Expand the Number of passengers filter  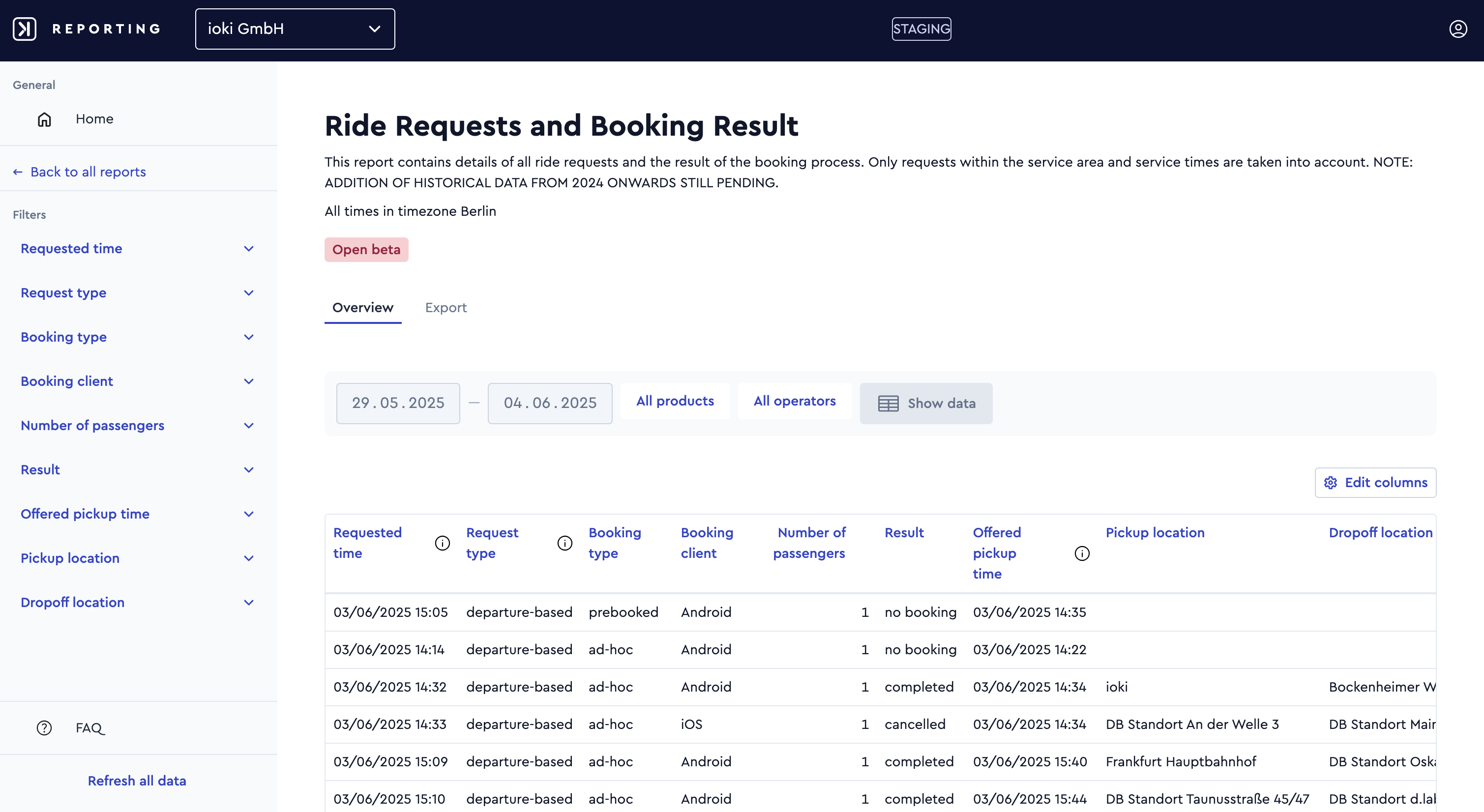[138, 426]
